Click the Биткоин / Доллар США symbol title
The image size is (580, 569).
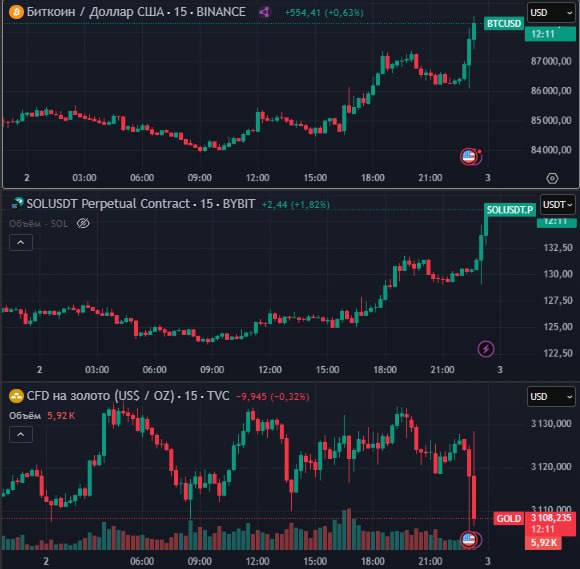click(95, 12)
